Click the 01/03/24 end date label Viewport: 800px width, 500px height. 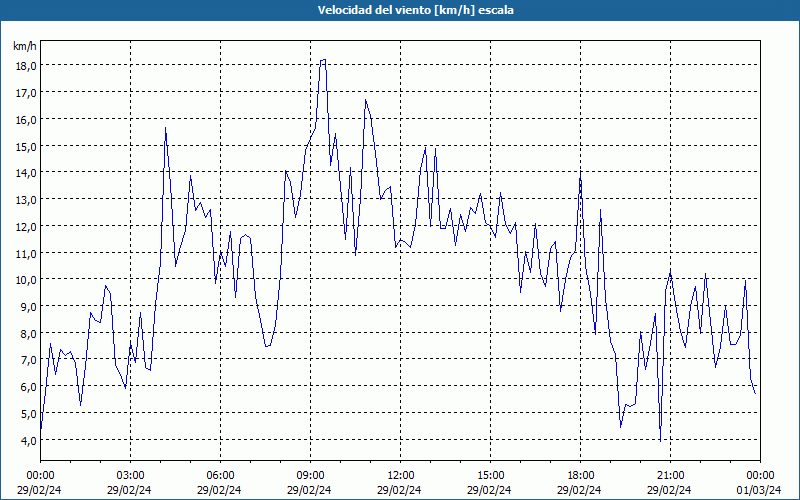coord(759,490)
